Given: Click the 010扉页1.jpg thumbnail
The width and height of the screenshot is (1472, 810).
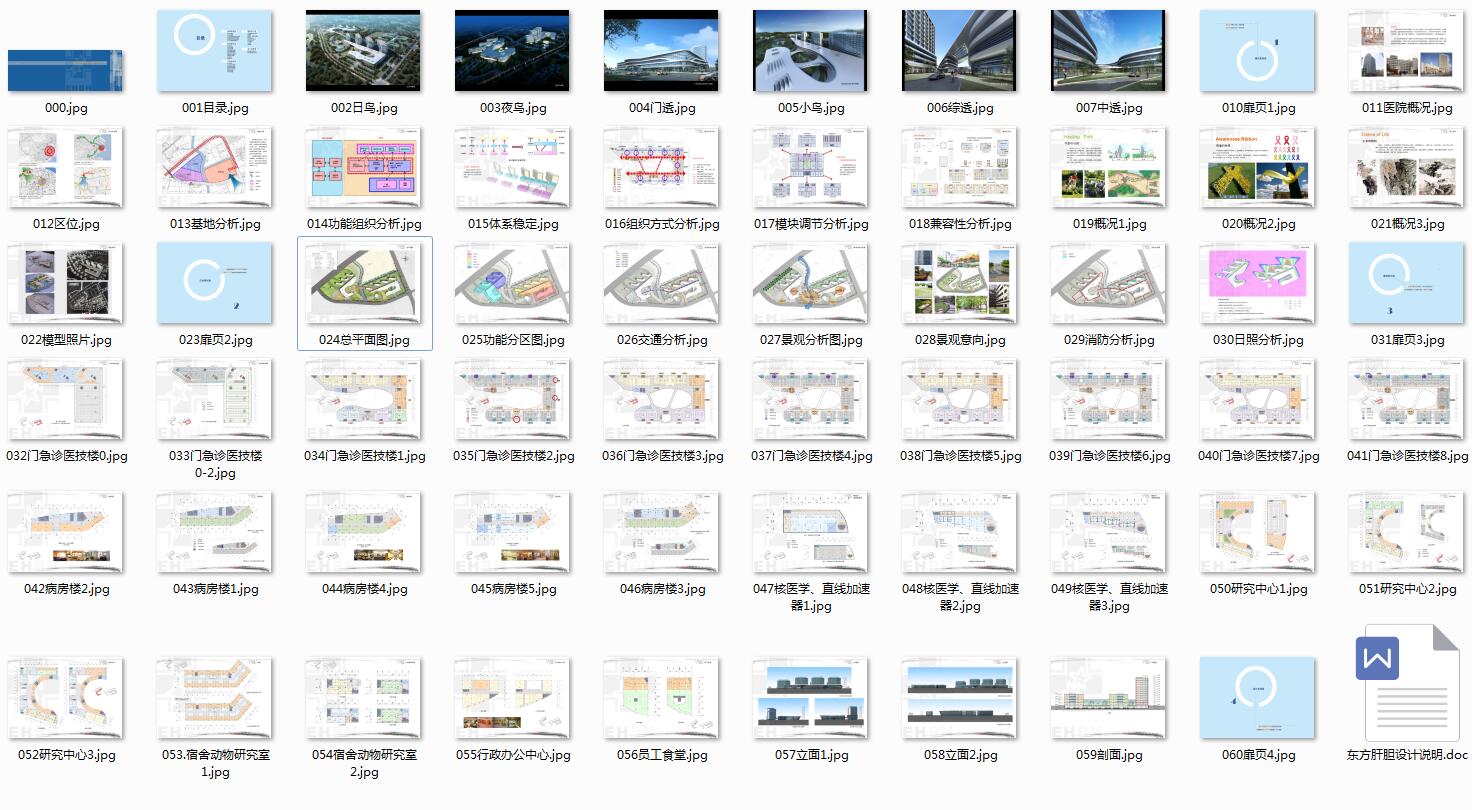Looking at the screenshot, I should [x=1258, y=51].
